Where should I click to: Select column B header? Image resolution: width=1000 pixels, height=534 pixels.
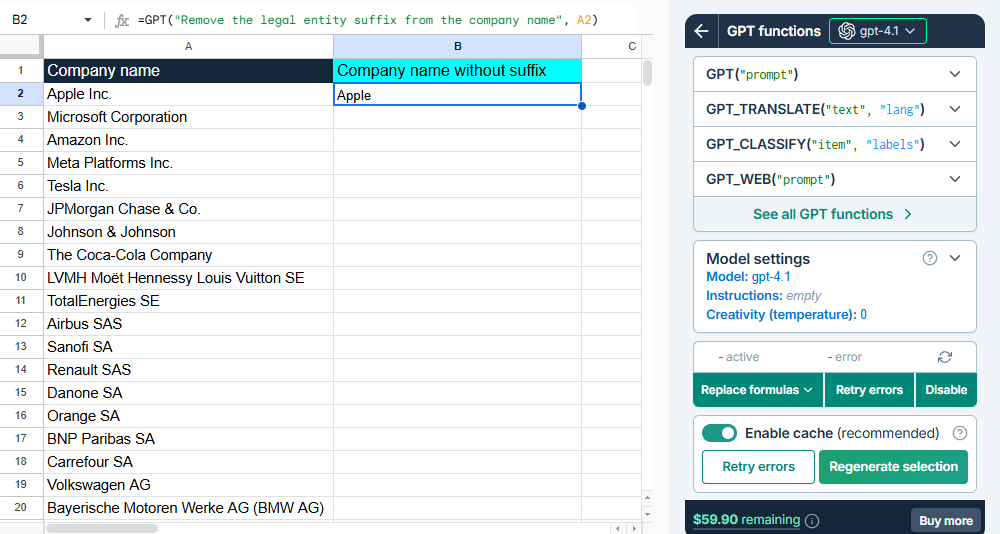(x=457, y=46)
